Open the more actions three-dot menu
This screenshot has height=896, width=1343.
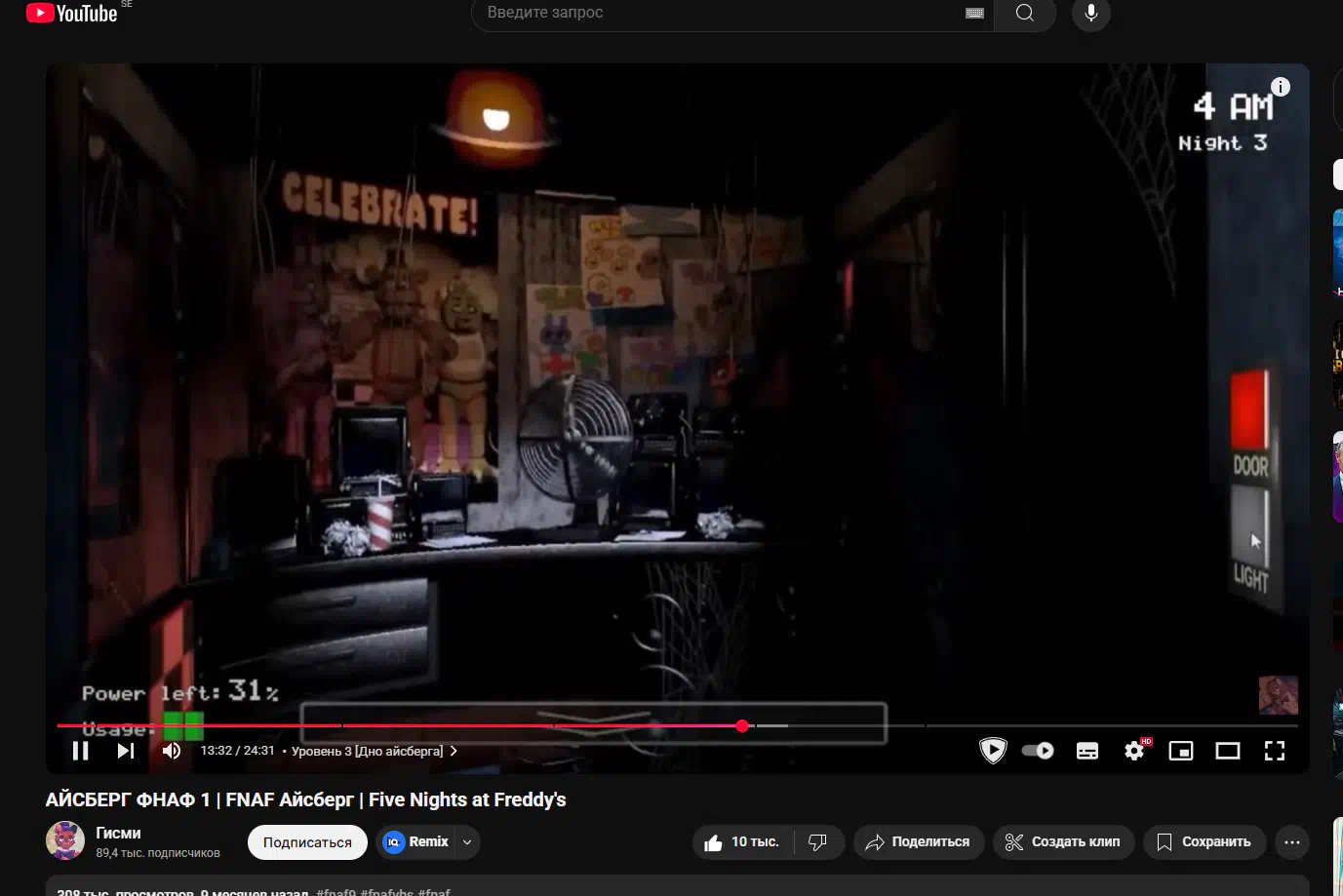1292,842
